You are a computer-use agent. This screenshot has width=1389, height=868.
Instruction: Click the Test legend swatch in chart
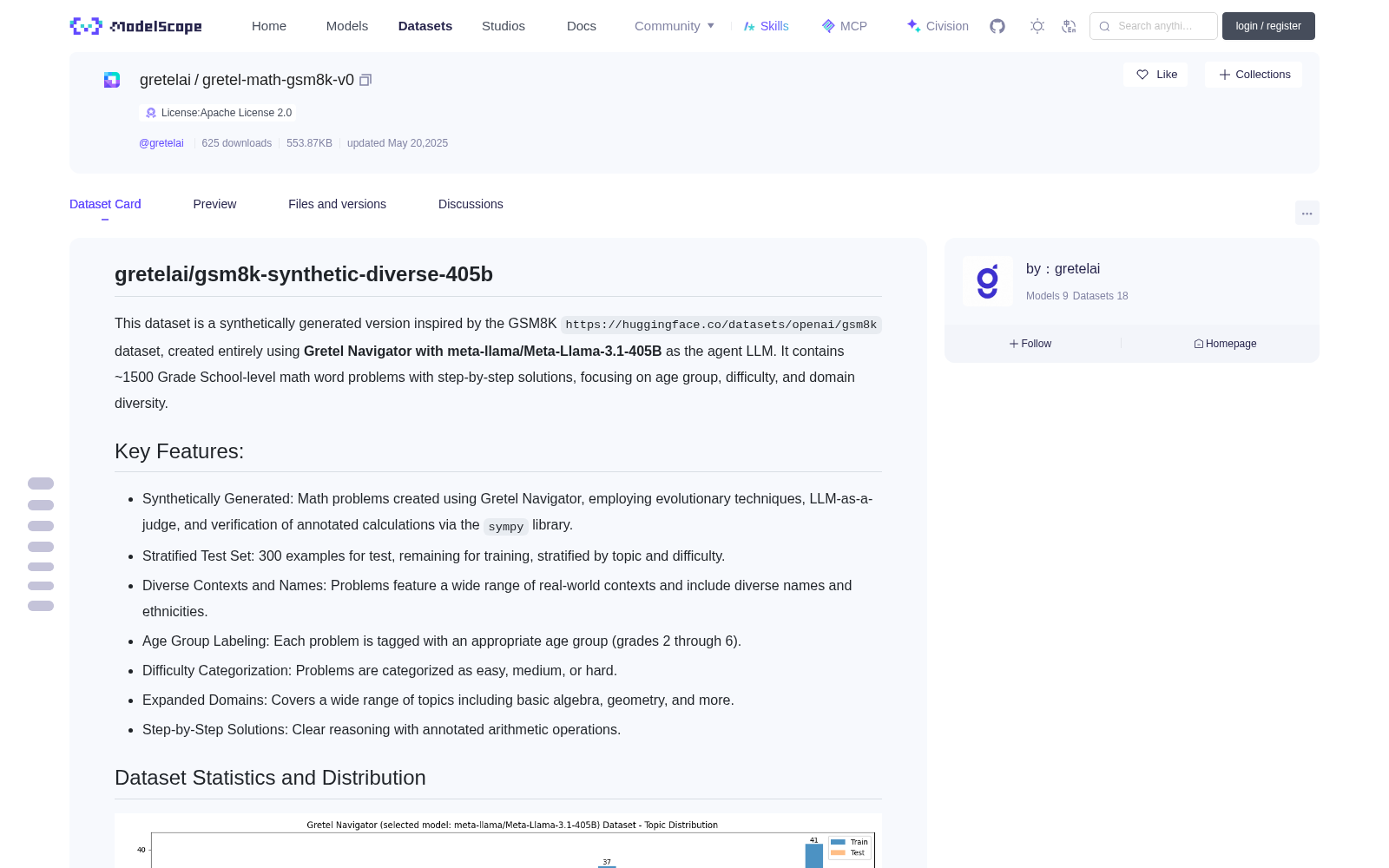pyautogui.click(x=838, y=853)
